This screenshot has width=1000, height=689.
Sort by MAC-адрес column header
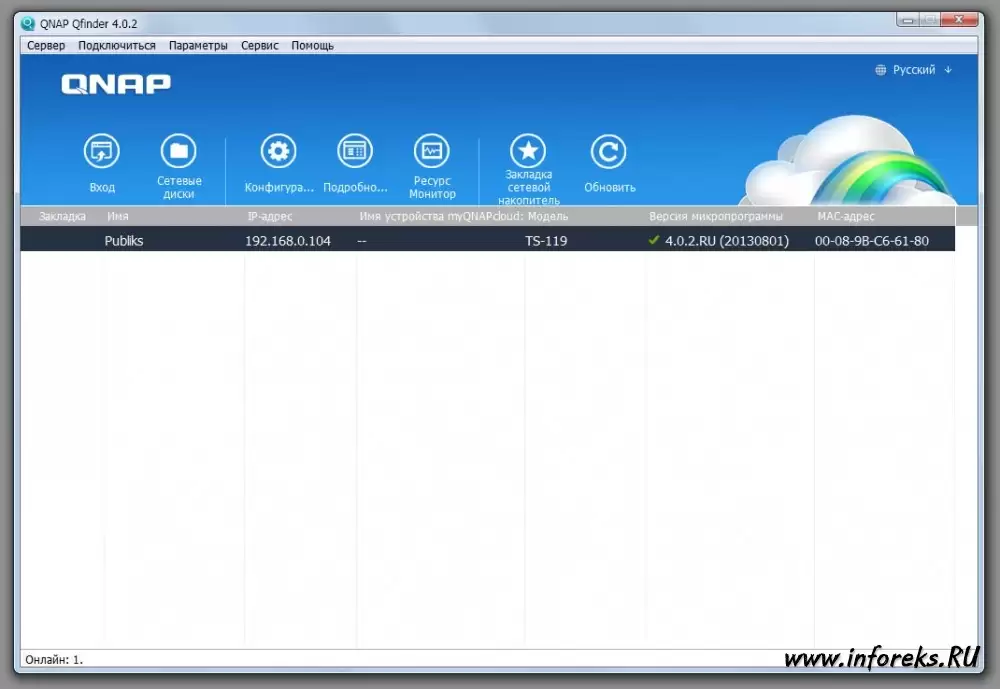click(x=845, y=216)
